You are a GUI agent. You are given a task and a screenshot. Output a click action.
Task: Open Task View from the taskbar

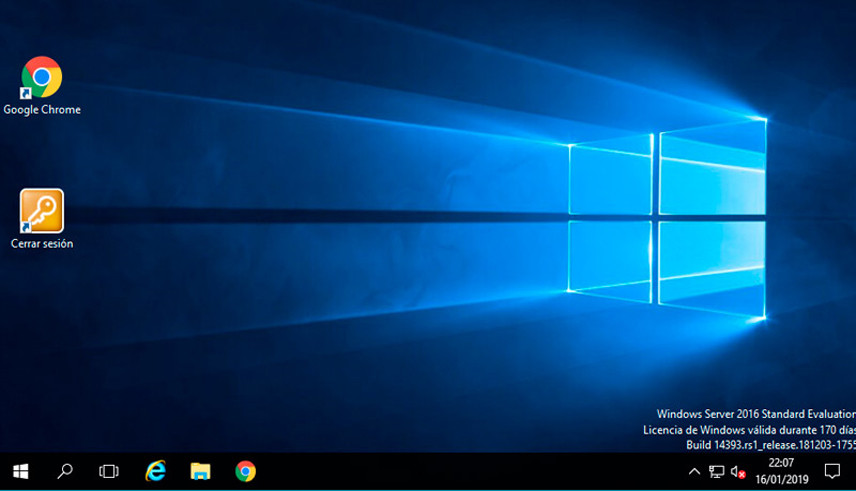[x=109, y=471]
